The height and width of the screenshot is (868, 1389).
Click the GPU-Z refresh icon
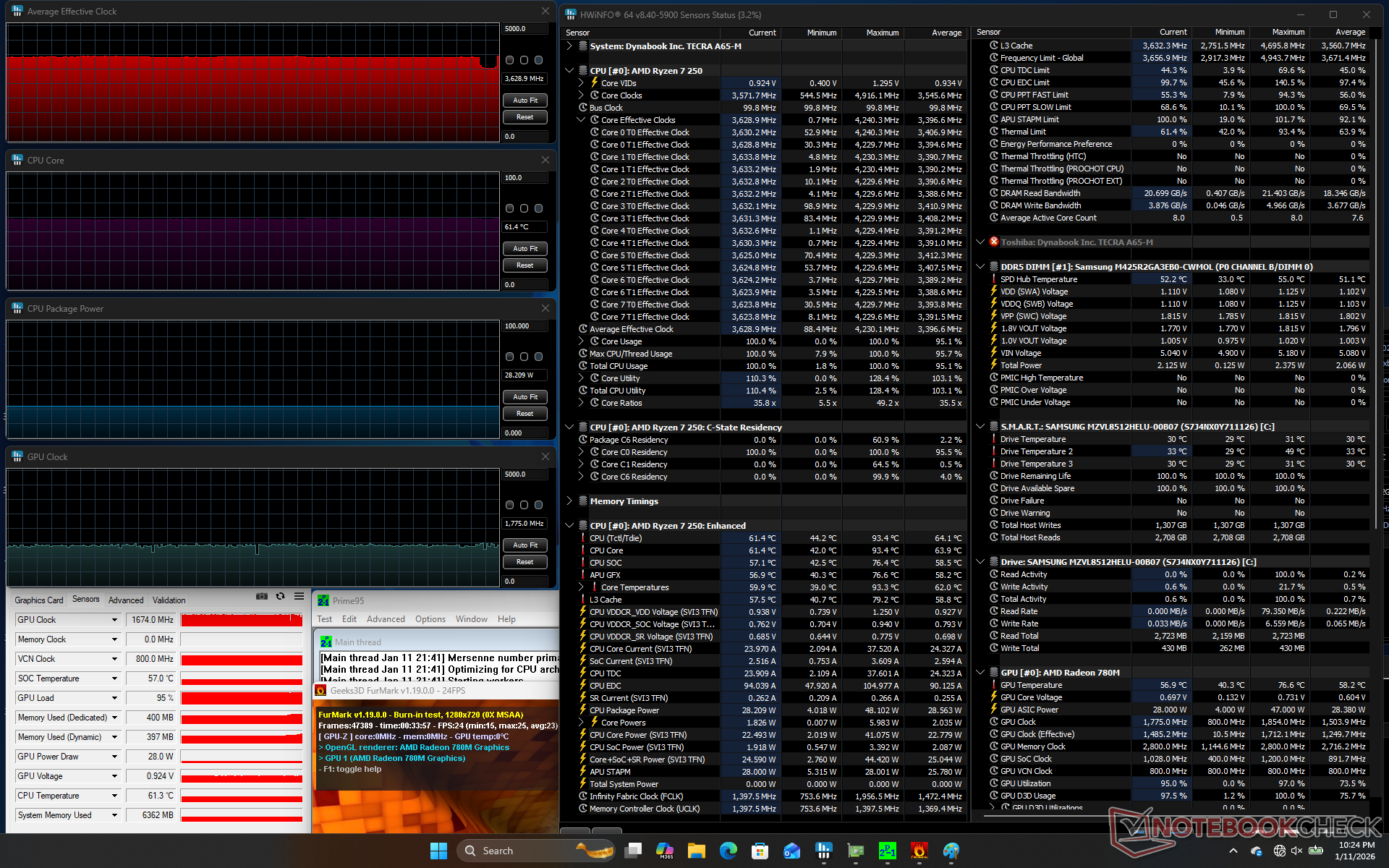point(280,596)
